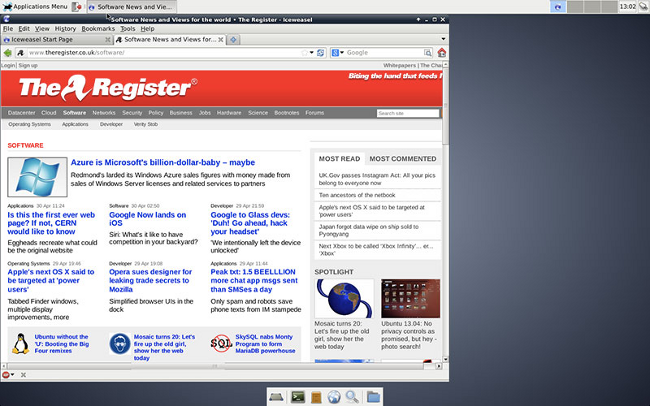This screenshot has width=650, height=406.
Task: Open Opera sues designer article link
Action: click(x=150, y=281)
